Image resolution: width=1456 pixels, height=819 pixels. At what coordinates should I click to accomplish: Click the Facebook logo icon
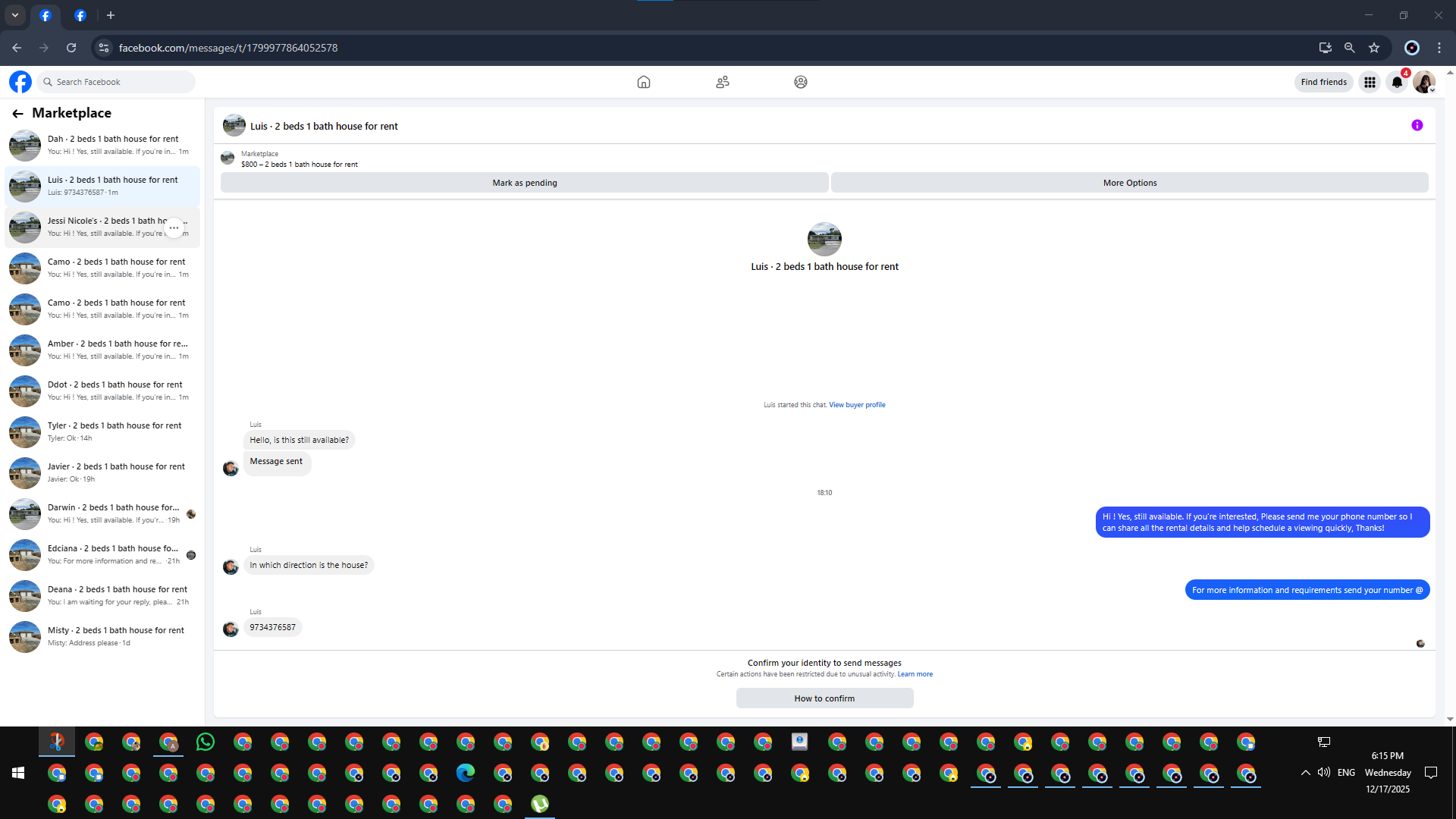[x=20, y=82]
